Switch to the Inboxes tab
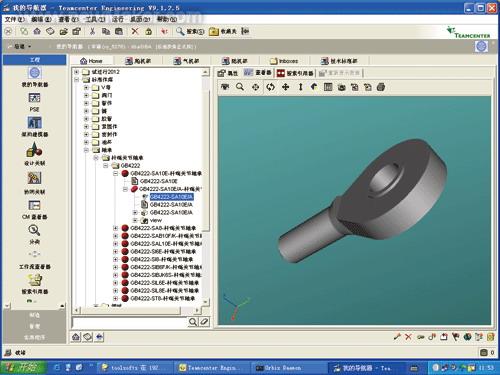The image size is (500, 375). pos(284,61)
